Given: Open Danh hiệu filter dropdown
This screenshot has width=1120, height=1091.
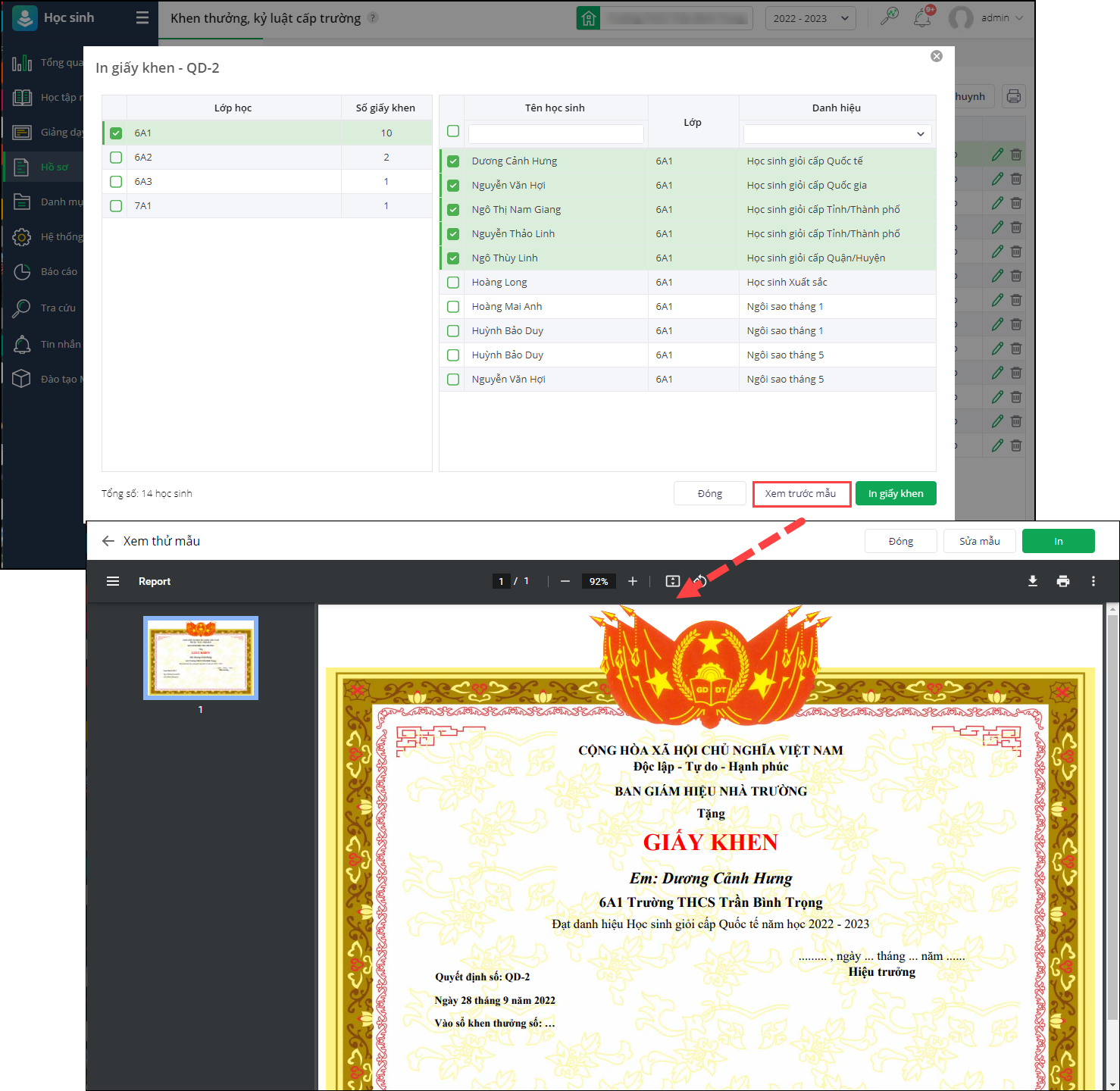Looking at the screenshot, I should click(x=837, y=134).
